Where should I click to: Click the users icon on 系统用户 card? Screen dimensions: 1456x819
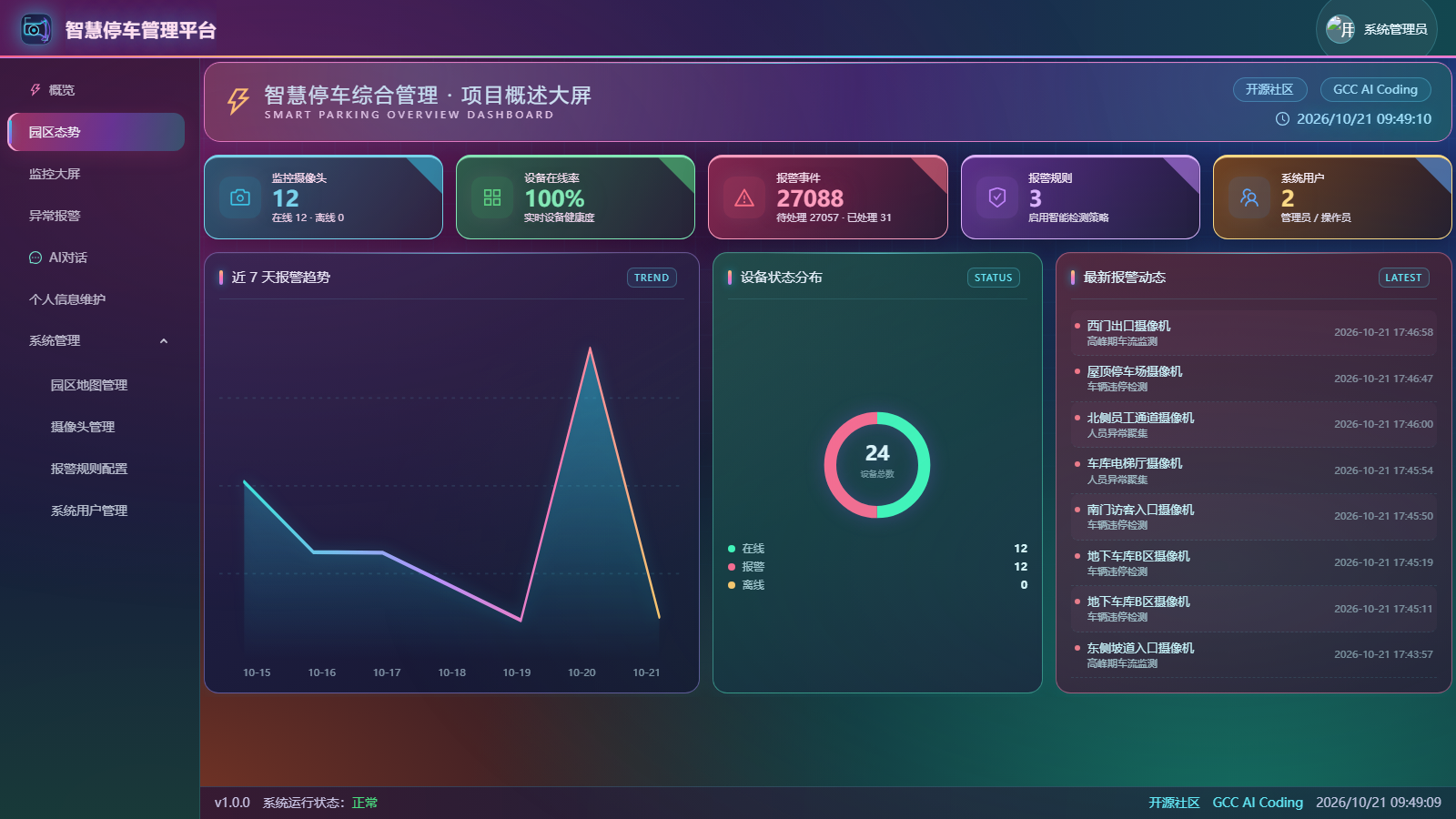pyautogui.click(x=1249, y=197)
